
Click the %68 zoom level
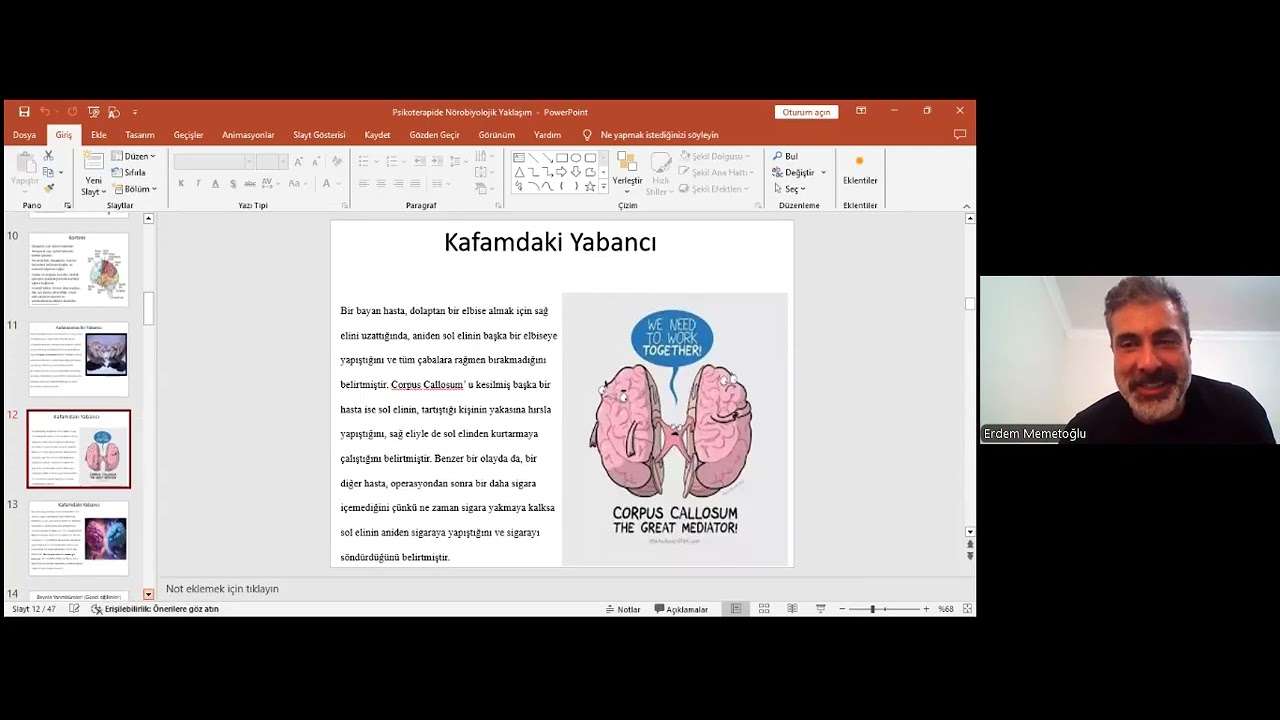(x=946, y=609)
